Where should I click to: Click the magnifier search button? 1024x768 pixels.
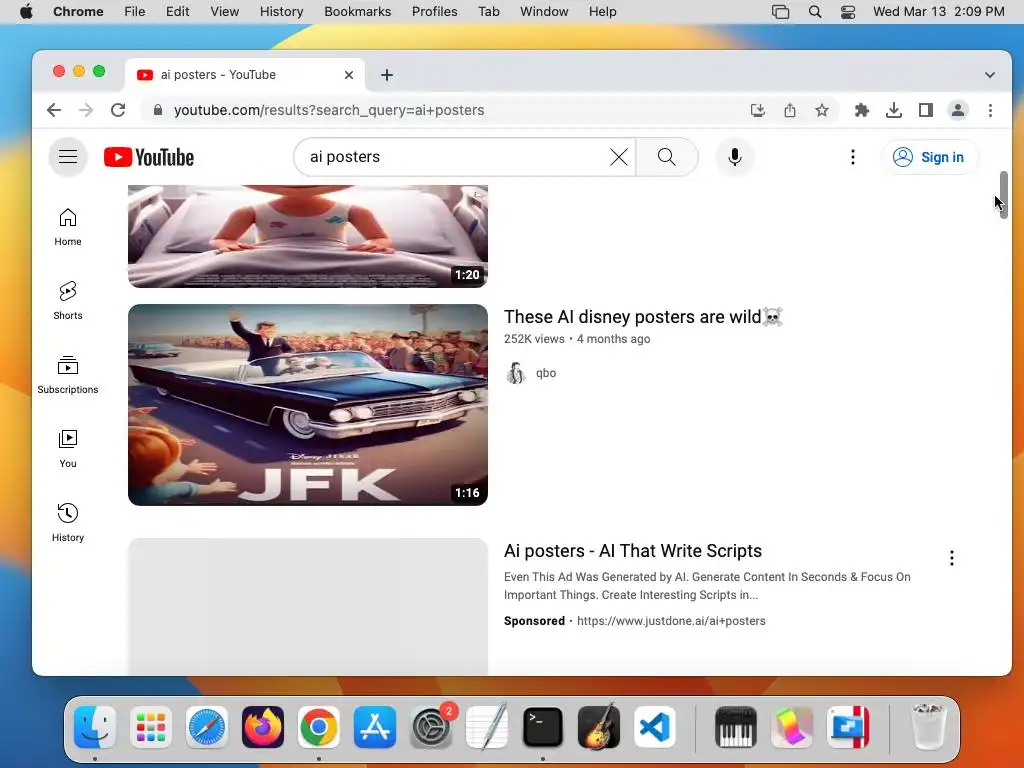coord(666,157)
